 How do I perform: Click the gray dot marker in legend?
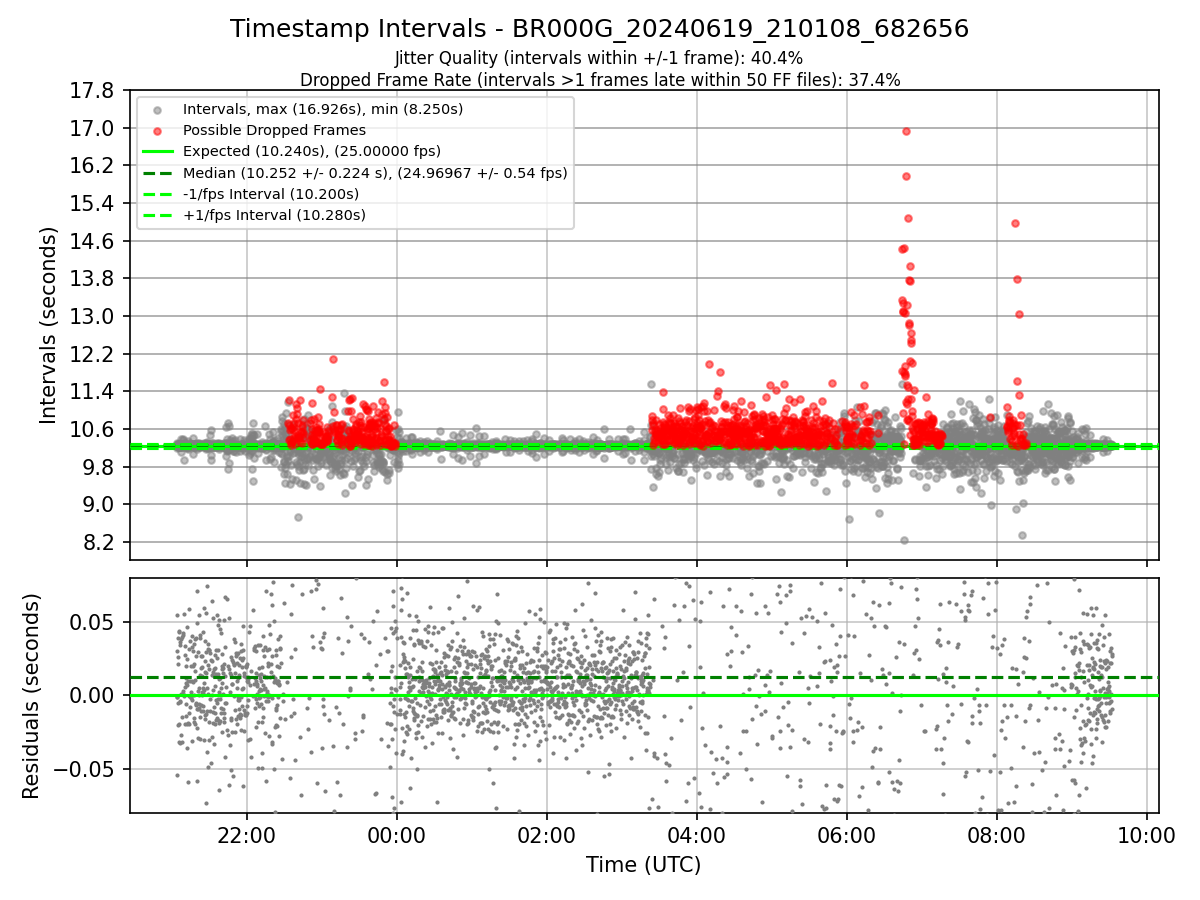(x=157, y=109)
